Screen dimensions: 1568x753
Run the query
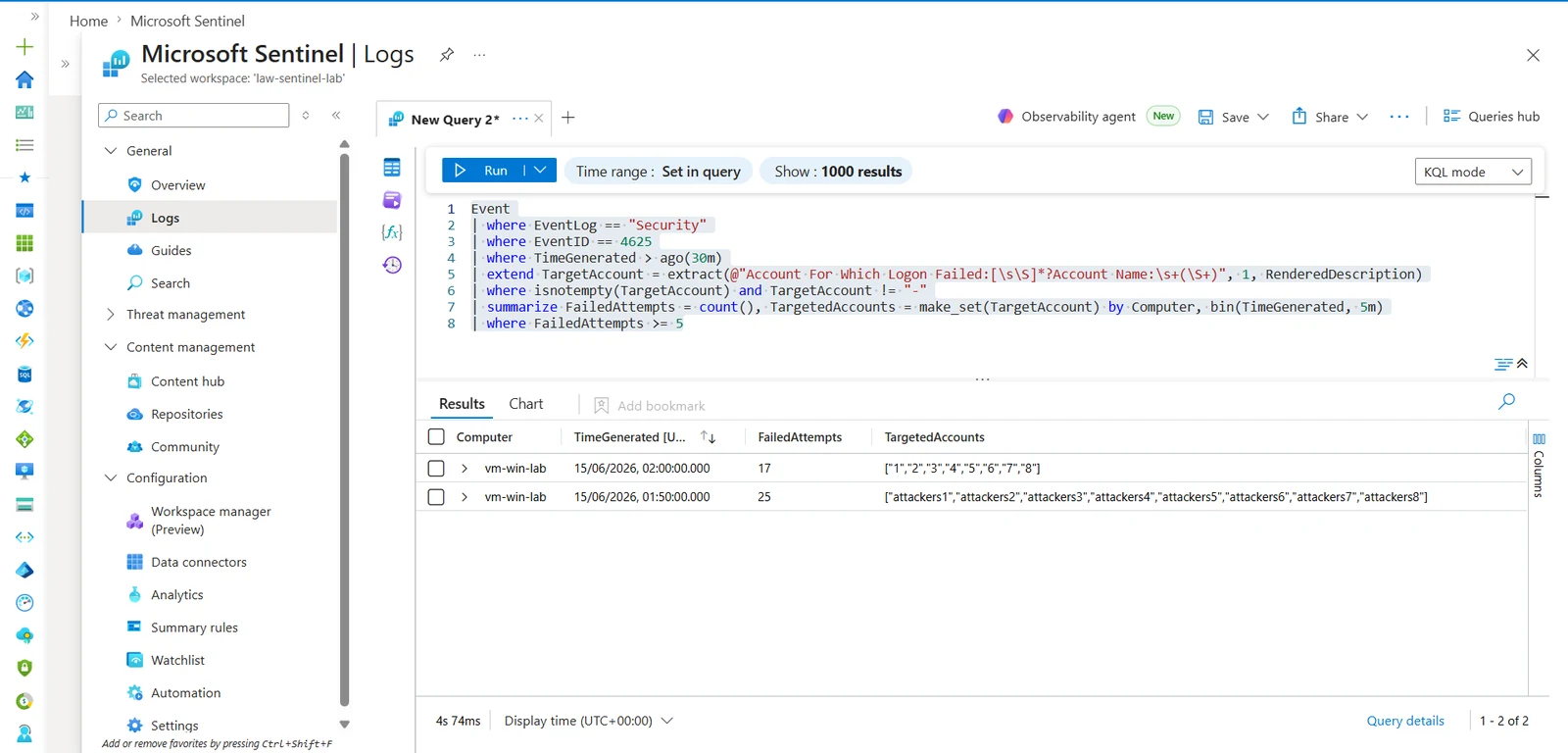click(x=482, y=171)
